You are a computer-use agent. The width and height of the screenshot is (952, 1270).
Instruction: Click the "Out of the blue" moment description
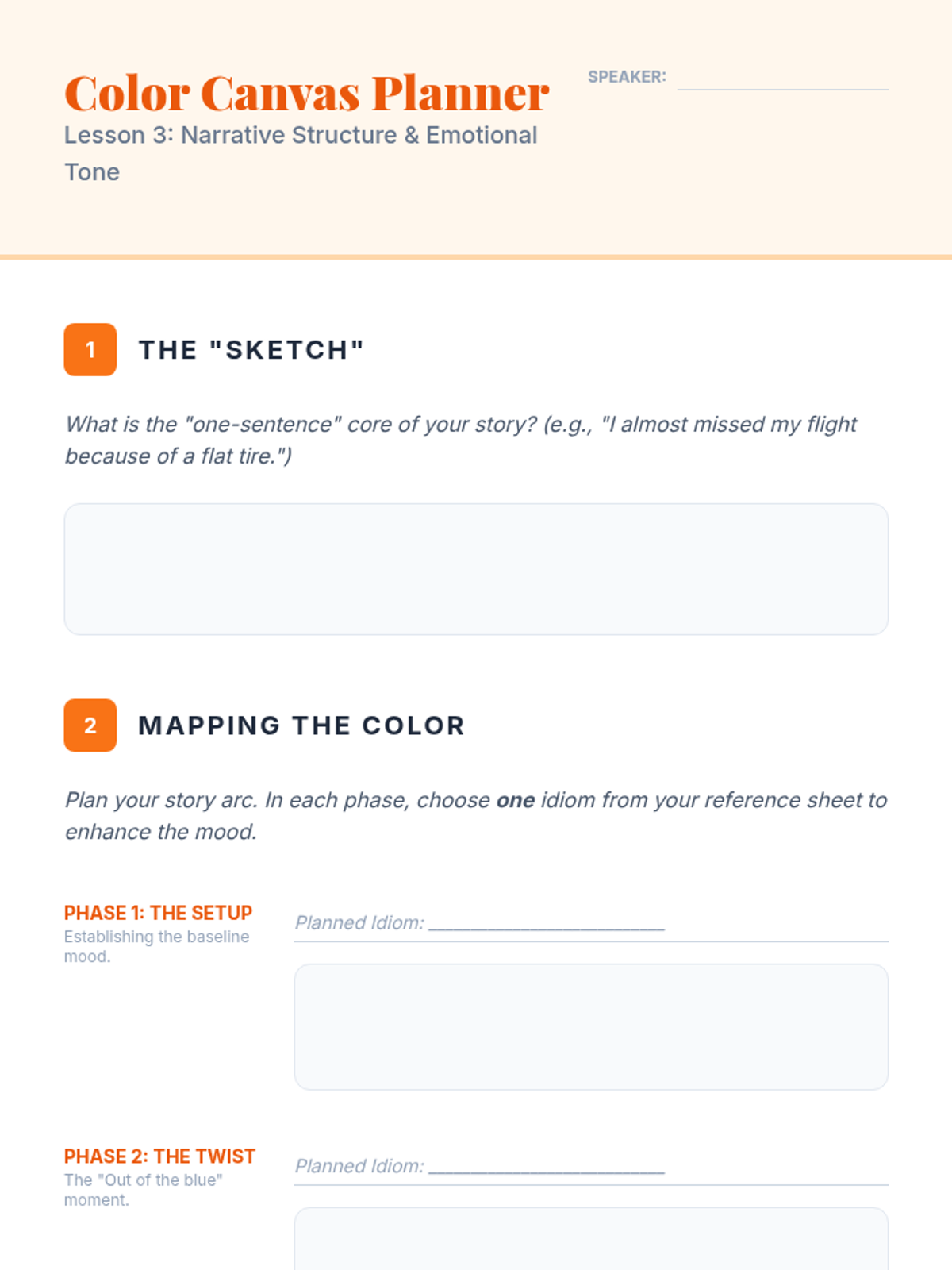point(143,1190)
